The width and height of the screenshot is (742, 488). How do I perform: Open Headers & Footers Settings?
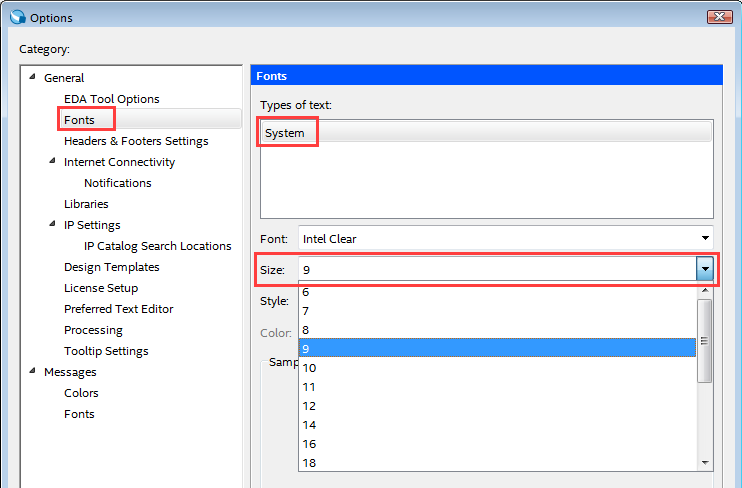pos(136,141)
